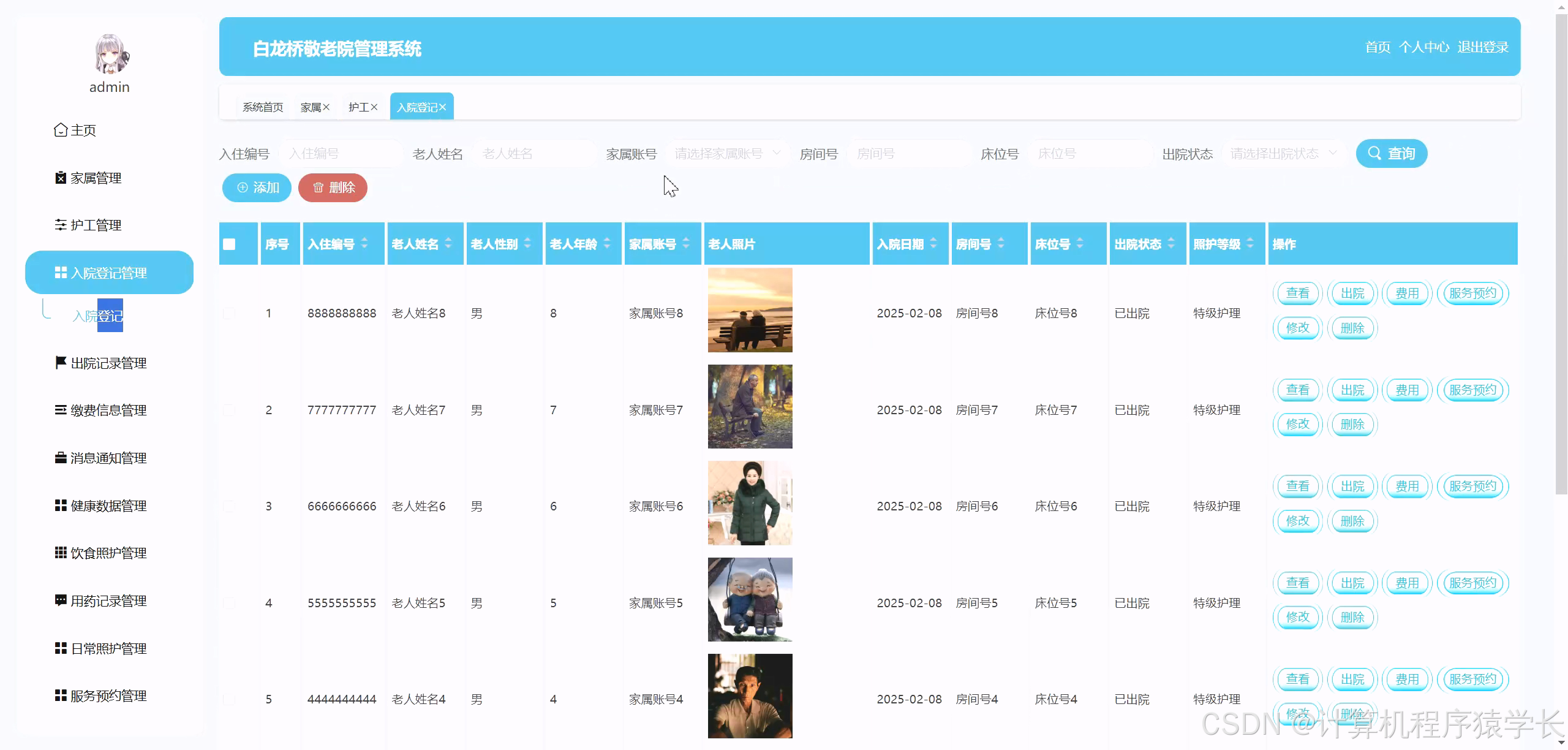This screenshot has height=750, width=1568.
Task: Click the 老人姓名 search input field
Action: click(535, 153)
